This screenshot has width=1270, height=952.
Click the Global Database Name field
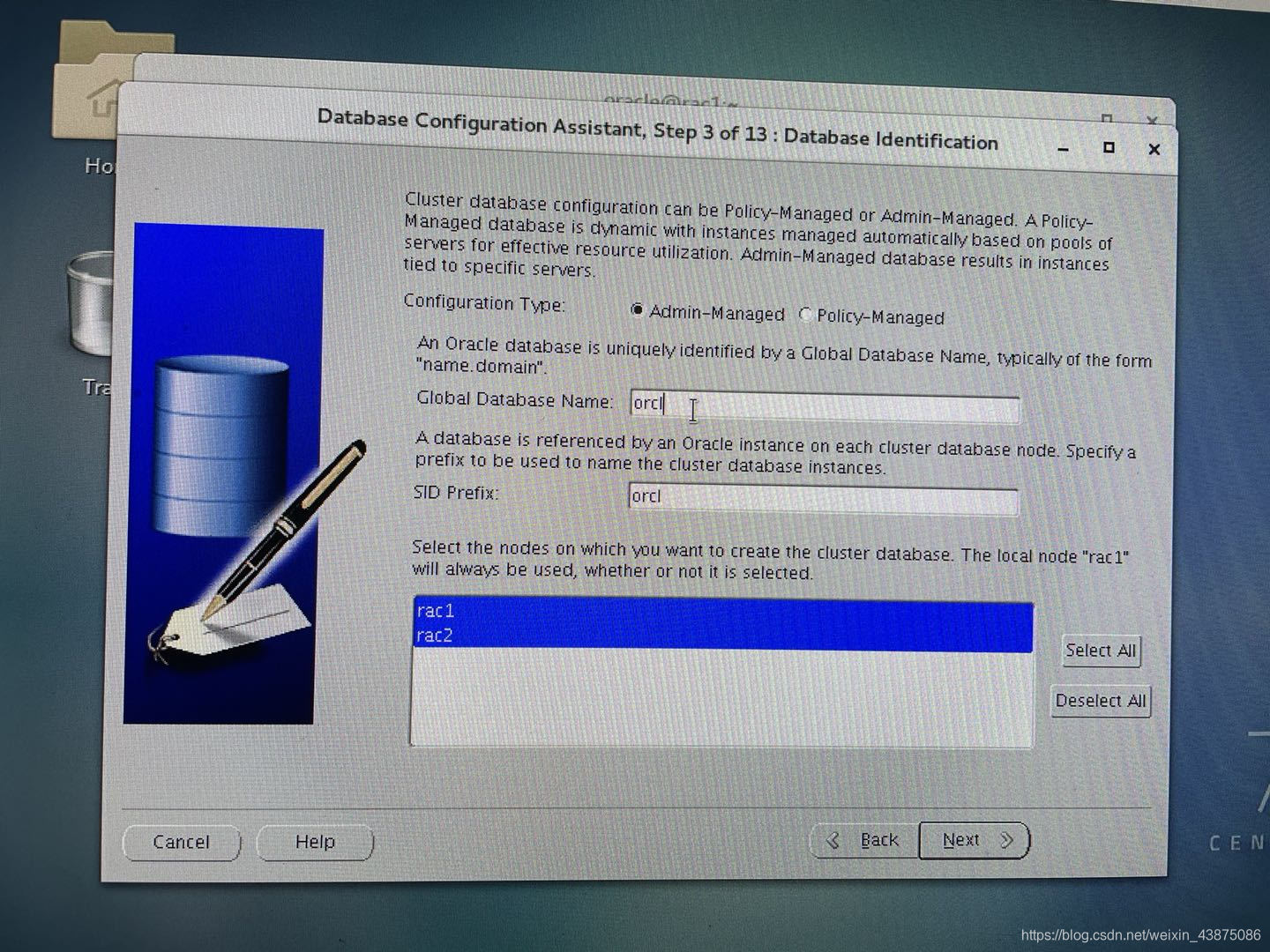pos(825,406)
